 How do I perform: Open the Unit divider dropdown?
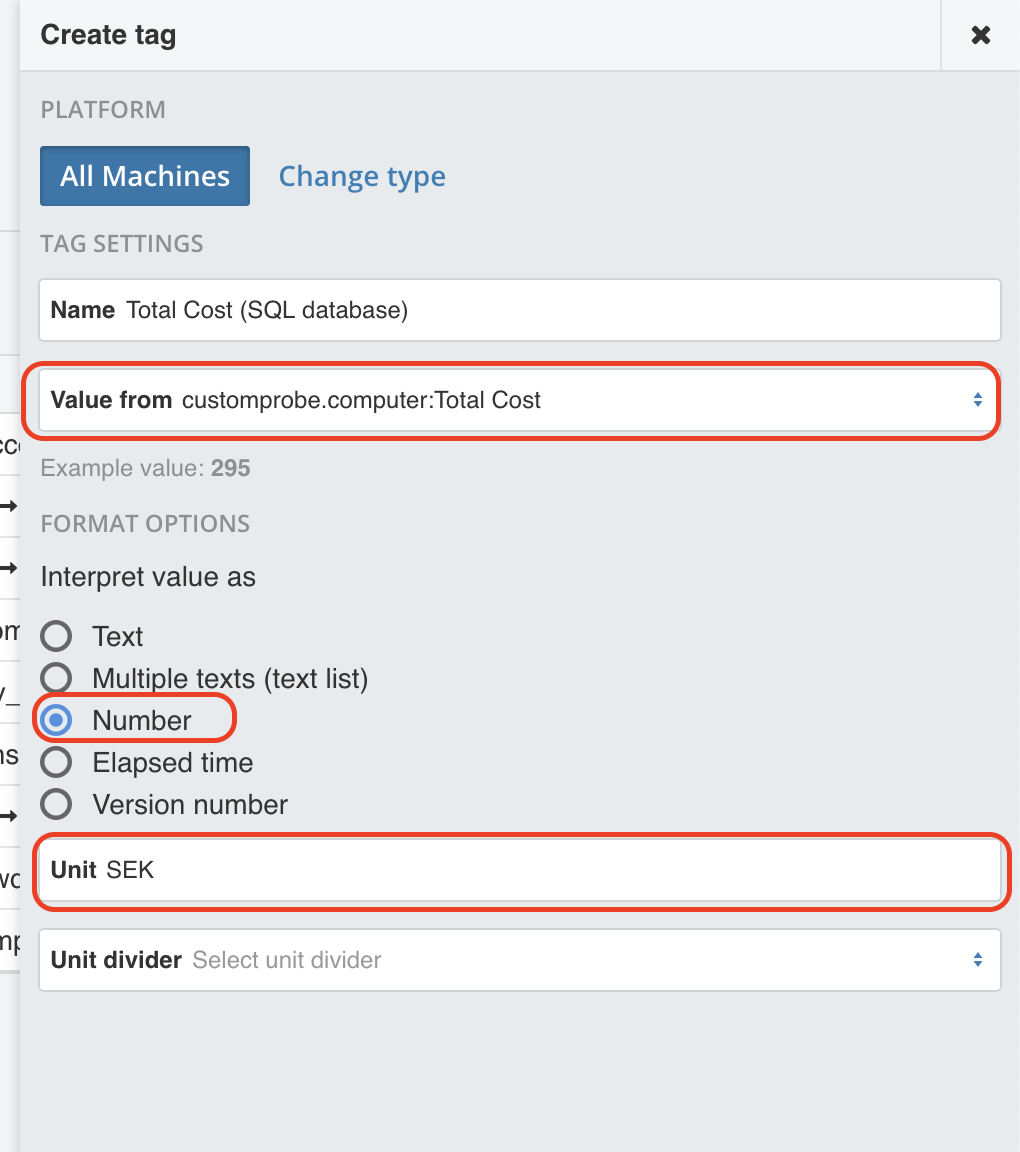point(520,960)
